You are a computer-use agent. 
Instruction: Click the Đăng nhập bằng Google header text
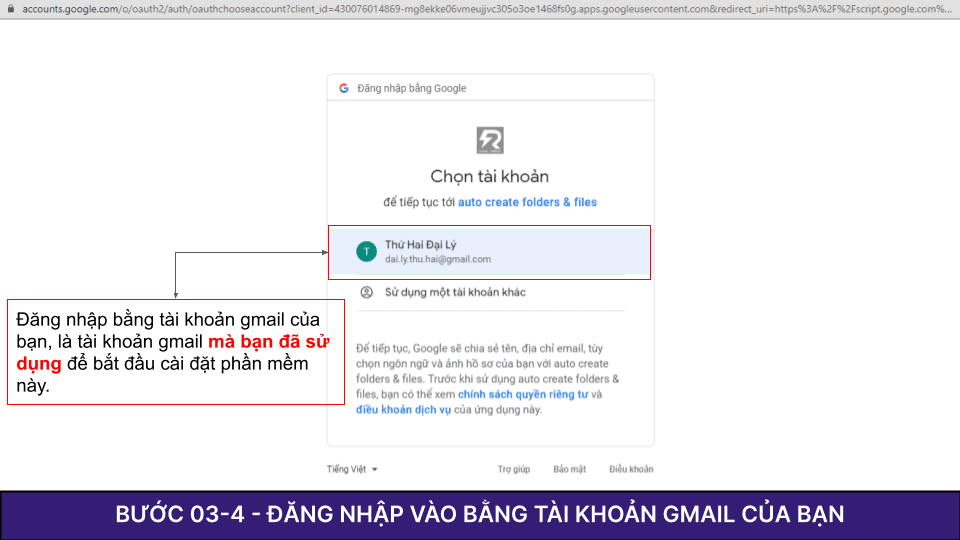pos(411,88)
